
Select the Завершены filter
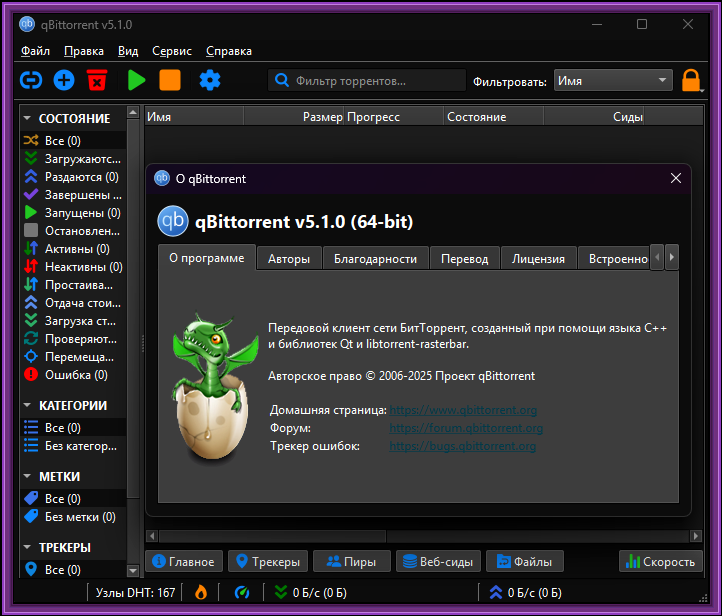pos(73,195)
